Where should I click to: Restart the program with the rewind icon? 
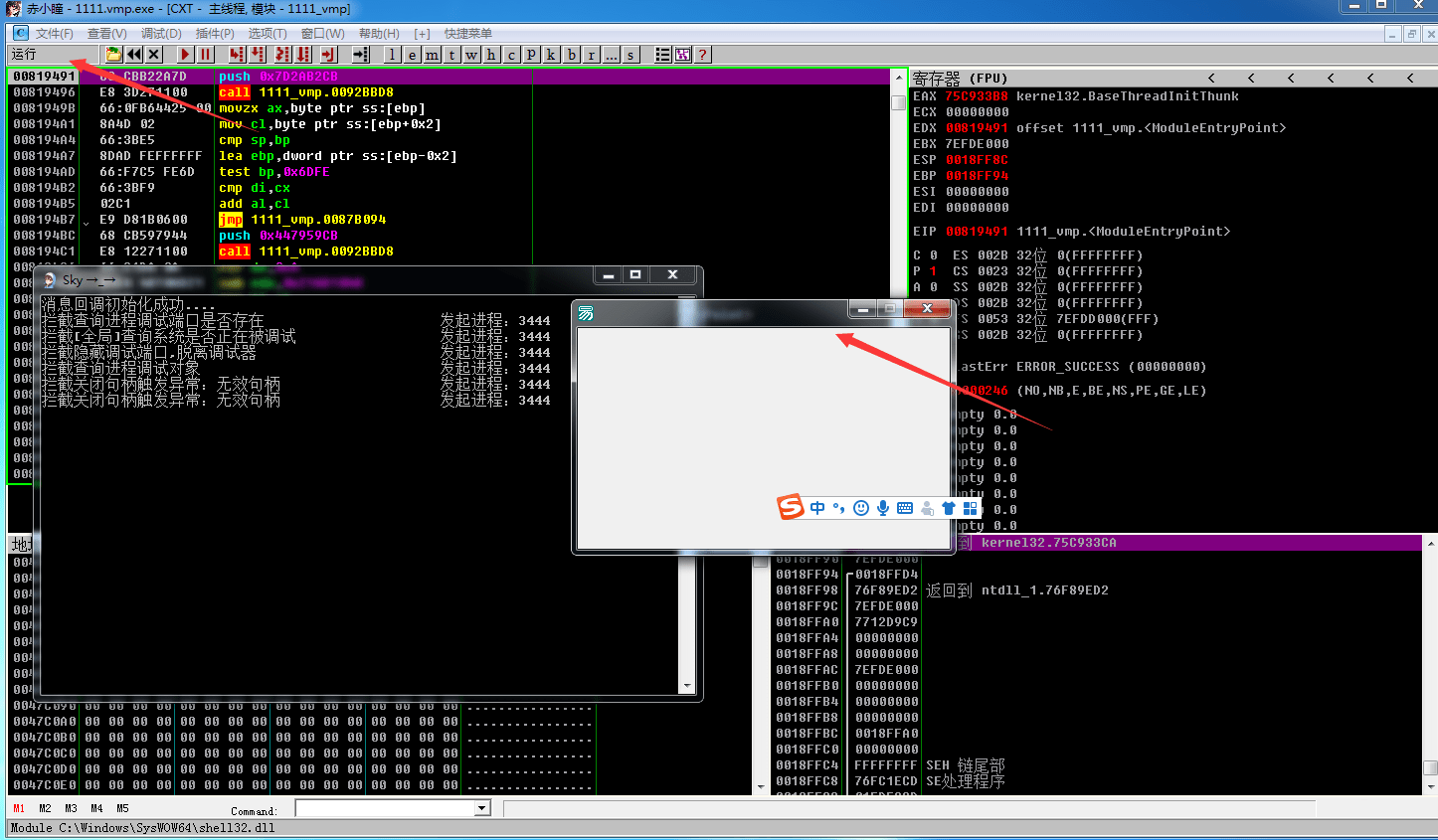pyautogui.click(x=134, y=55)
